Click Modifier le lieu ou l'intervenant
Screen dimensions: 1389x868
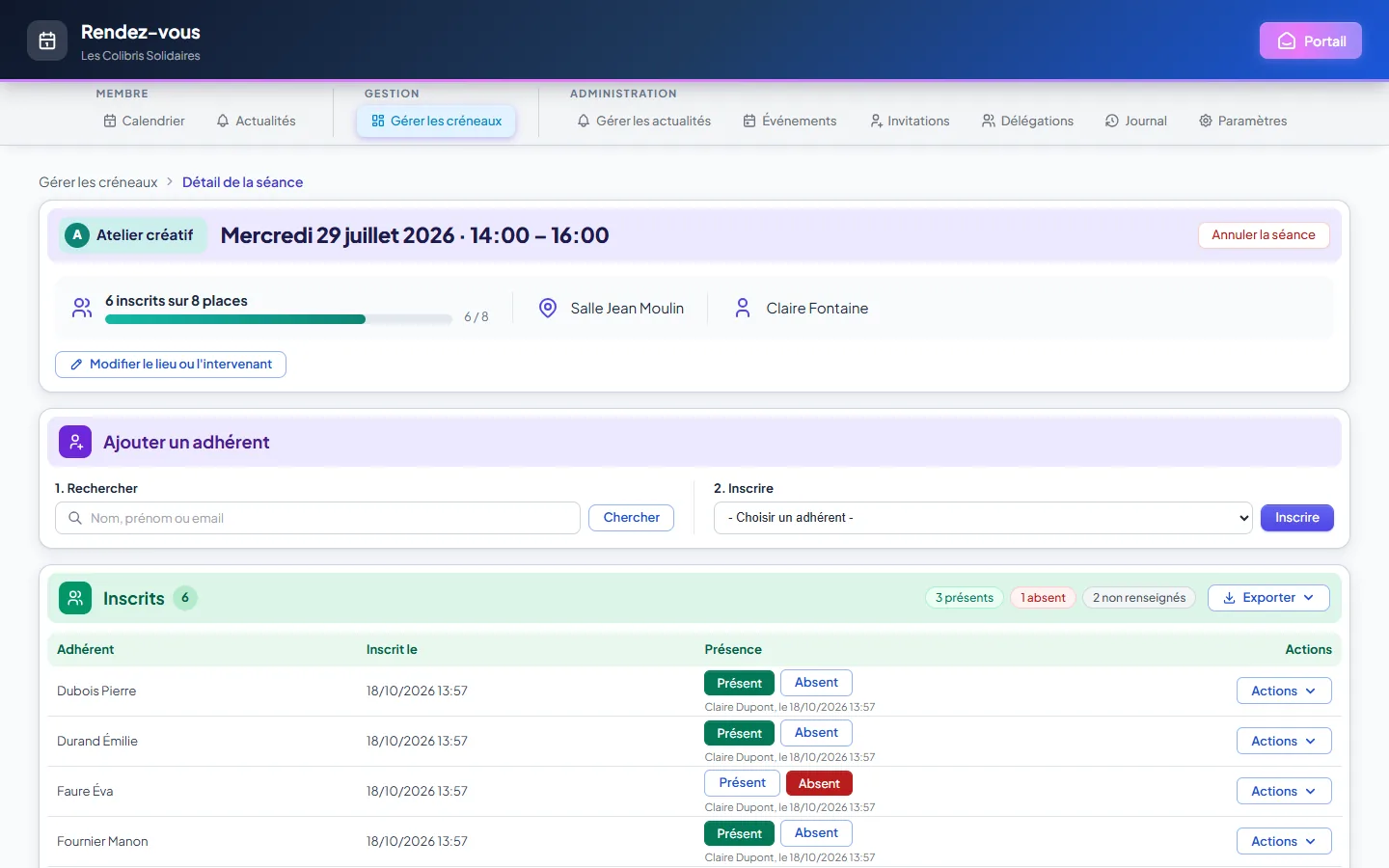171,365
